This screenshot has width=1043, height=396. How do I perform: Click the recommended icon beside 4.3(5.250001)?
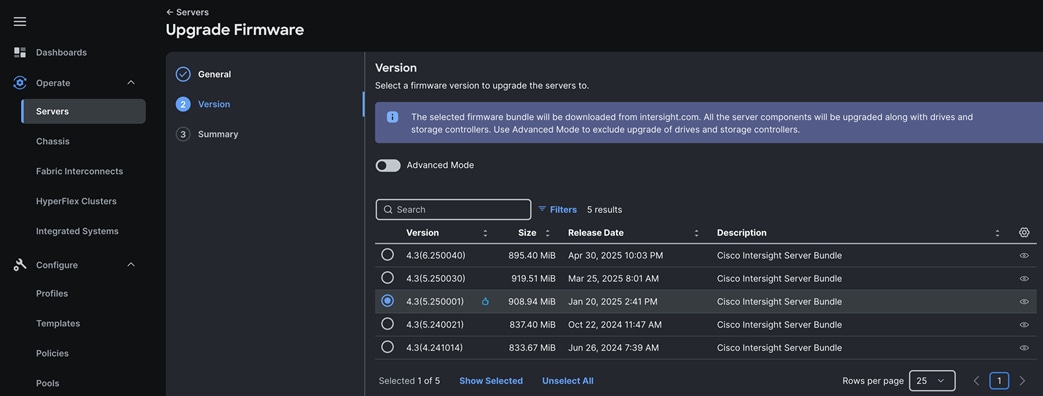pos(485,301)
